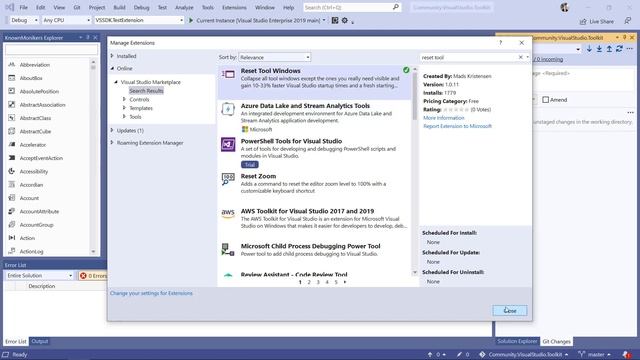
Task: Open the Project menu
Action: [x=97, y=7]
